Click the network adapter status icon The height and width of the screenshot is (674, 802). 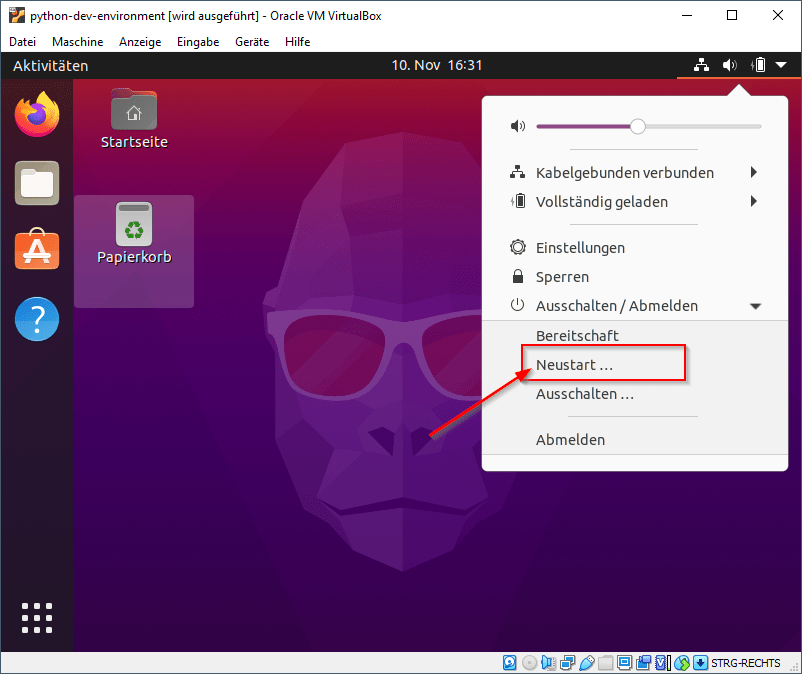(x=566, y=662)
